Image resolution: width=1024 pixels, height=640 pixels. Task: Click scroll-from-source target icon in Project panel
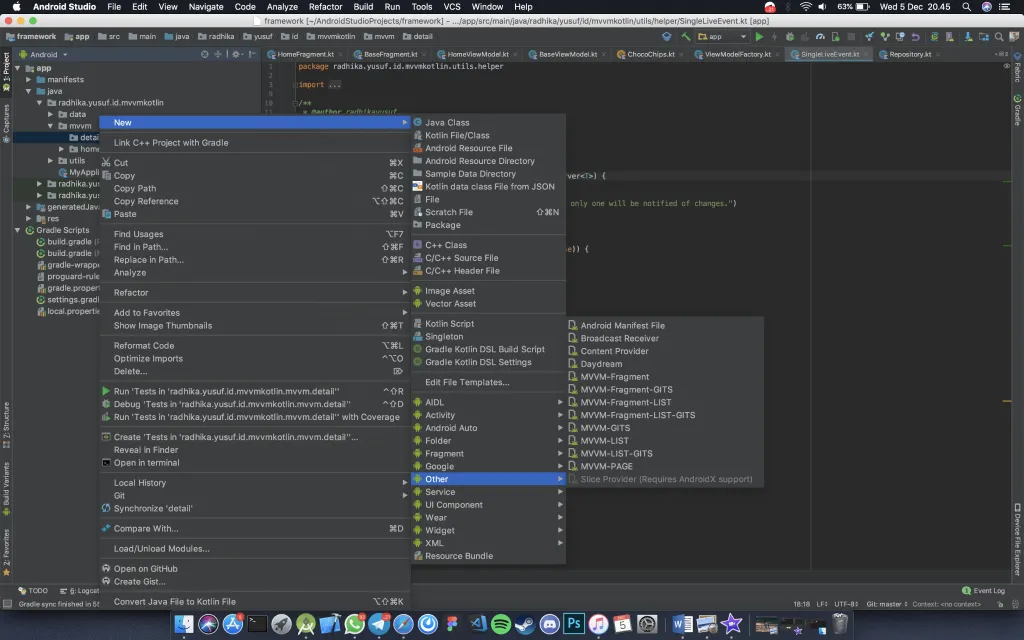(x=204, y=54)
